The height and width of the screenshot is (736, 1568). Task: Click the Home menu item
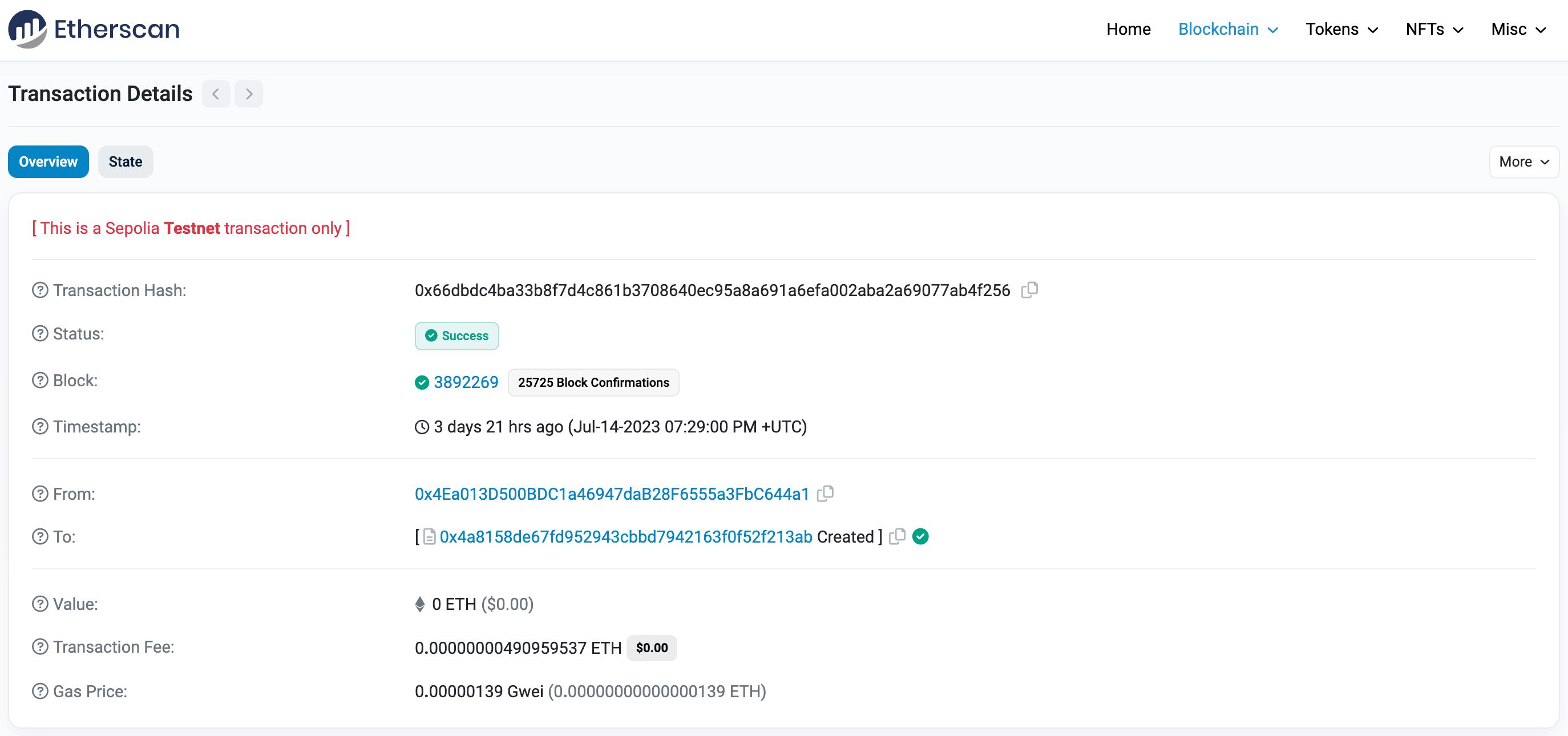(1128, 29)
